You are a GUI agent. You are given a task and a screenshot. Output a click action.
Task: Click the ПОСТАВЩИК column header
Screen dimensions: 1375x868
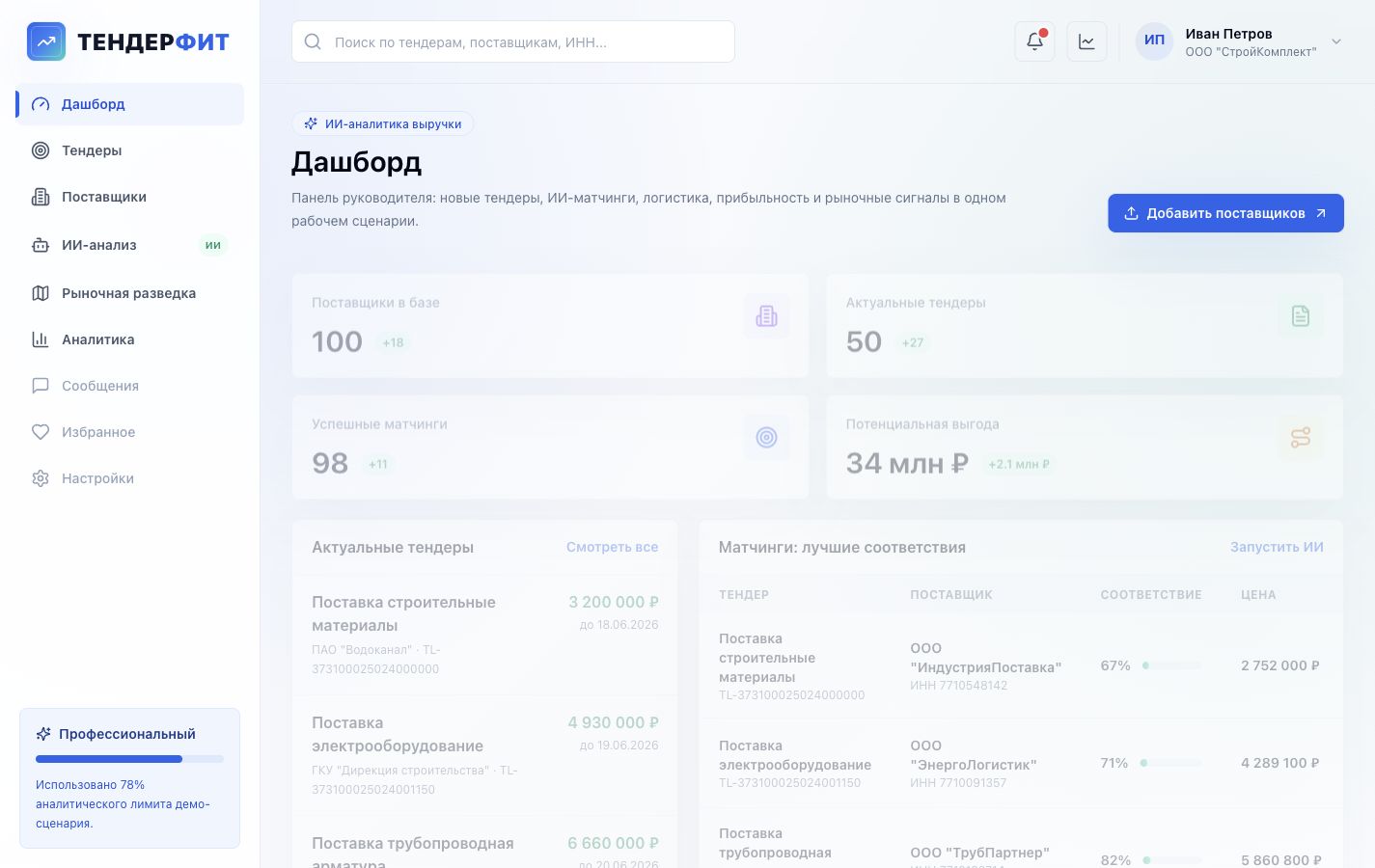(951, 595)
